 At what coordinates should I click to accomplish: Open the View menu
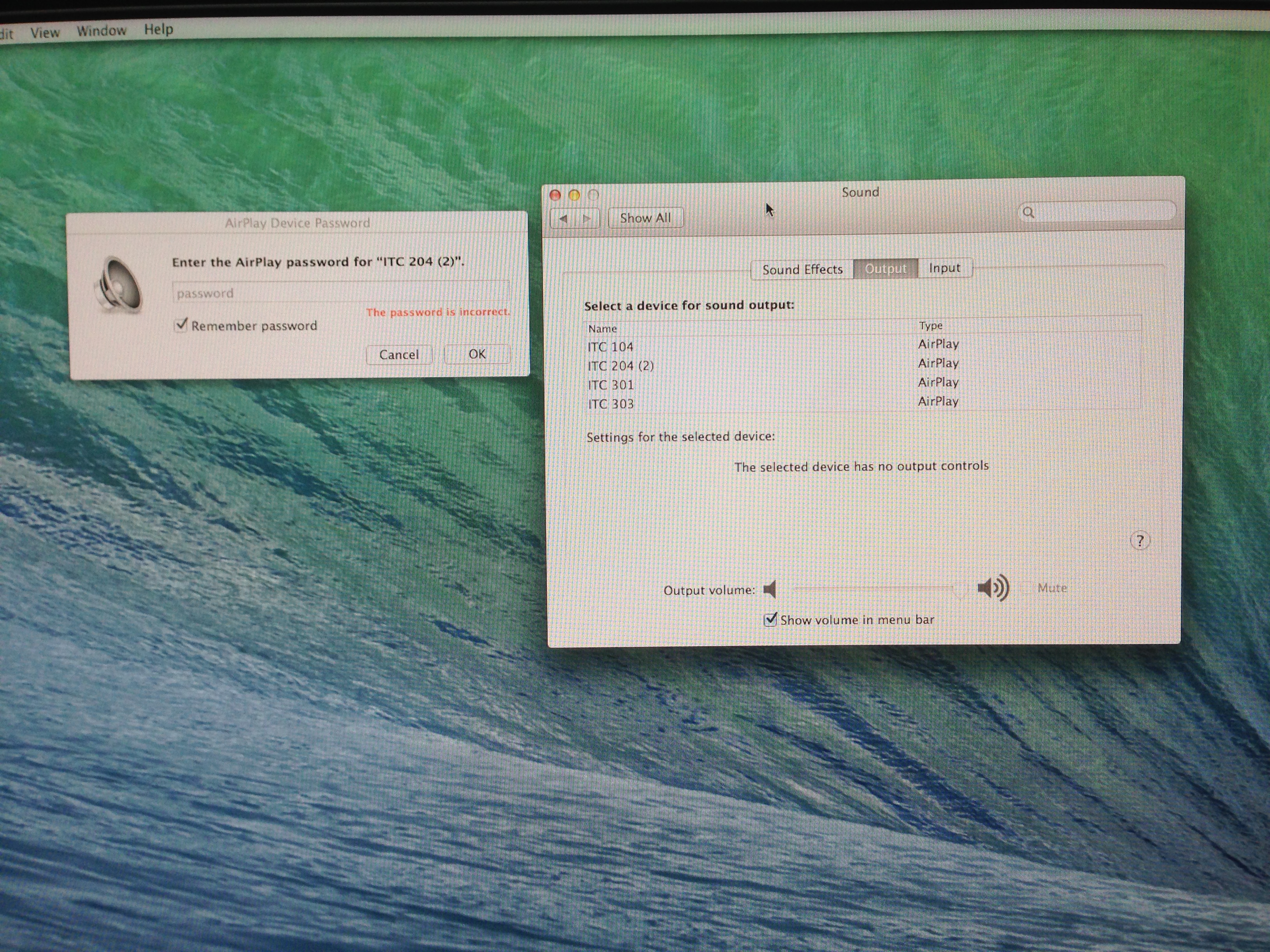[45, 33]
